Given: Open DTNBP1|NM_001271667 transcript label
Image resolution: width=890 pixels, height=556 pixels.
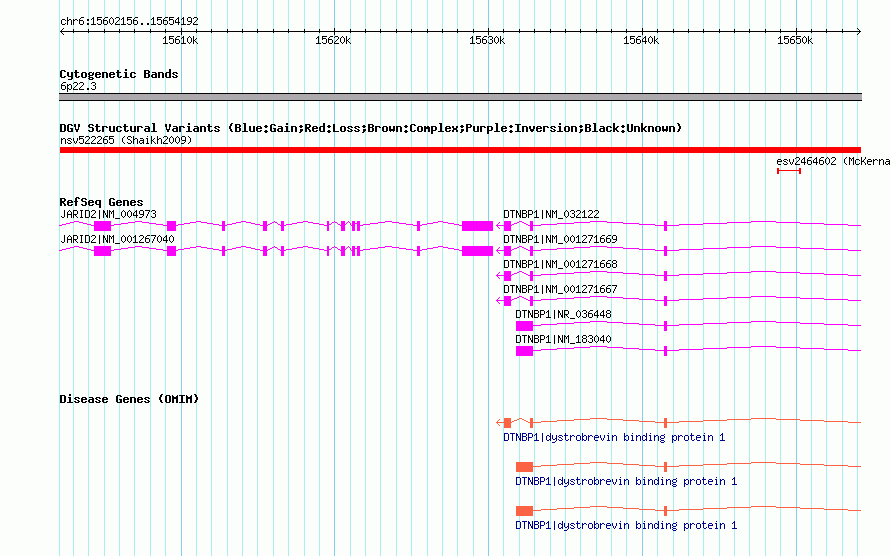Looking at the screenshot, I should click(560, 289).
